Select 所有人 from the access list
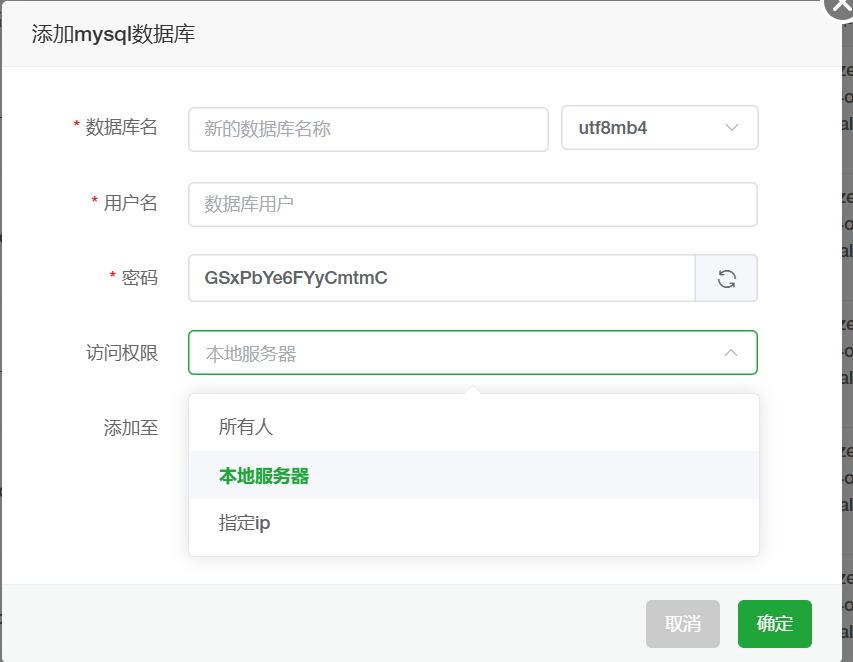 [474, 427]
